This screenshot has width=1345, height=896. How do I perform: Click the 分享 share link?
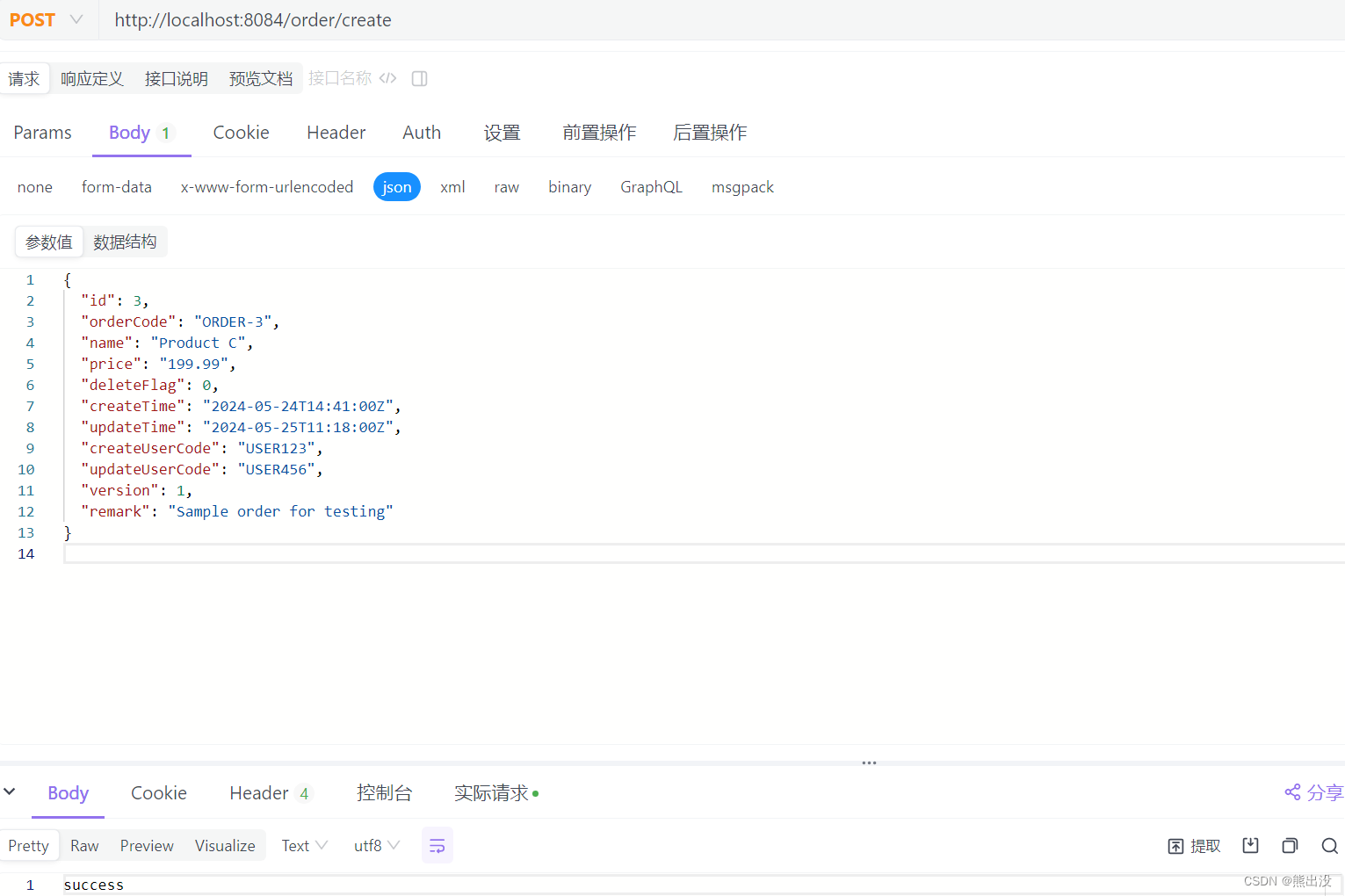coord(1314,792)
